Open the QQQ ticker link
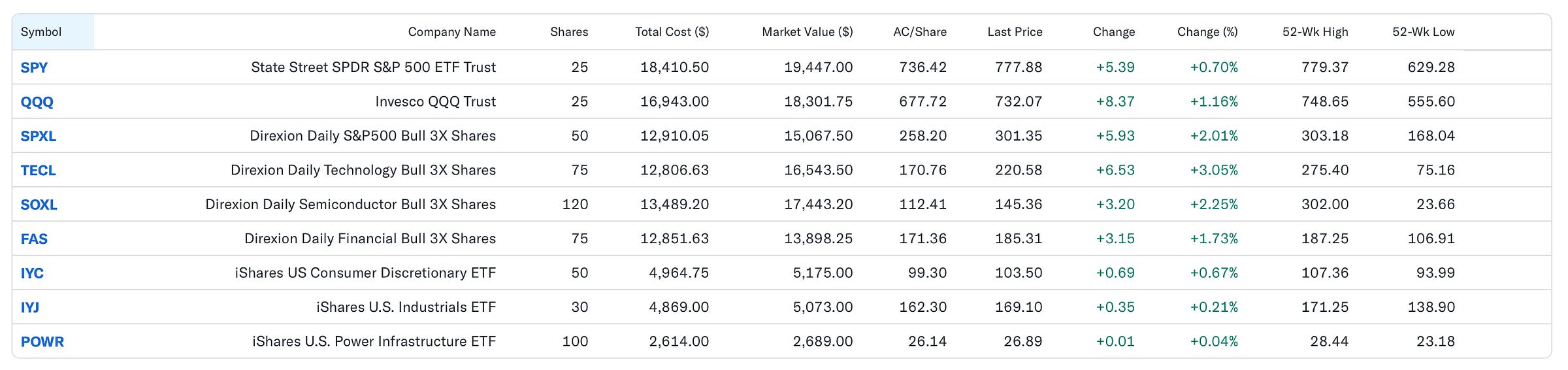Viewport: 1568px width, 370px height. [x=37, y=102]
